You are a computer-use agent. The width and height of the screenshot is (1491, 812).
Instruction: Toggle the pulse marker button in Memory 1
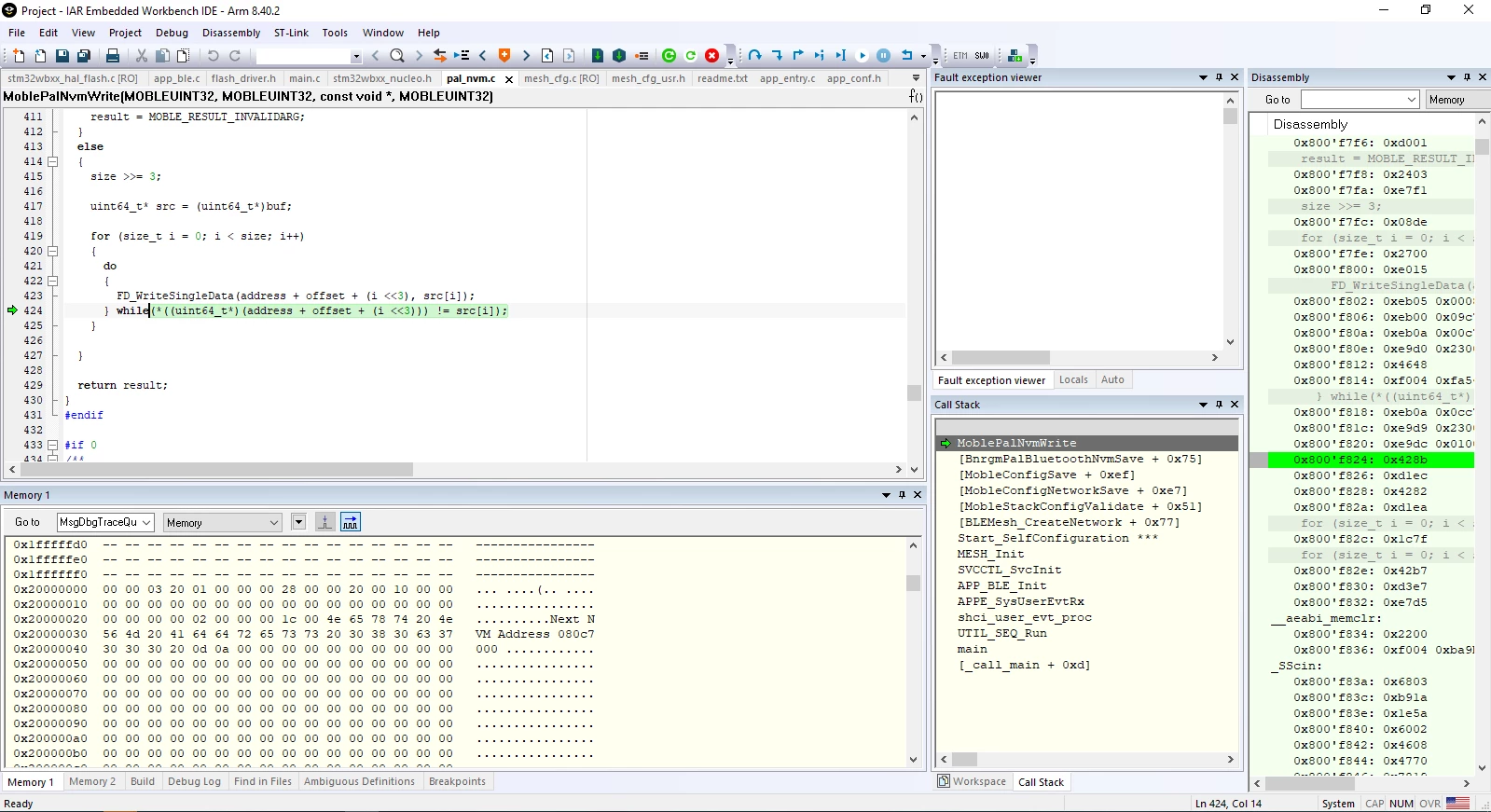tap(324, 522)
